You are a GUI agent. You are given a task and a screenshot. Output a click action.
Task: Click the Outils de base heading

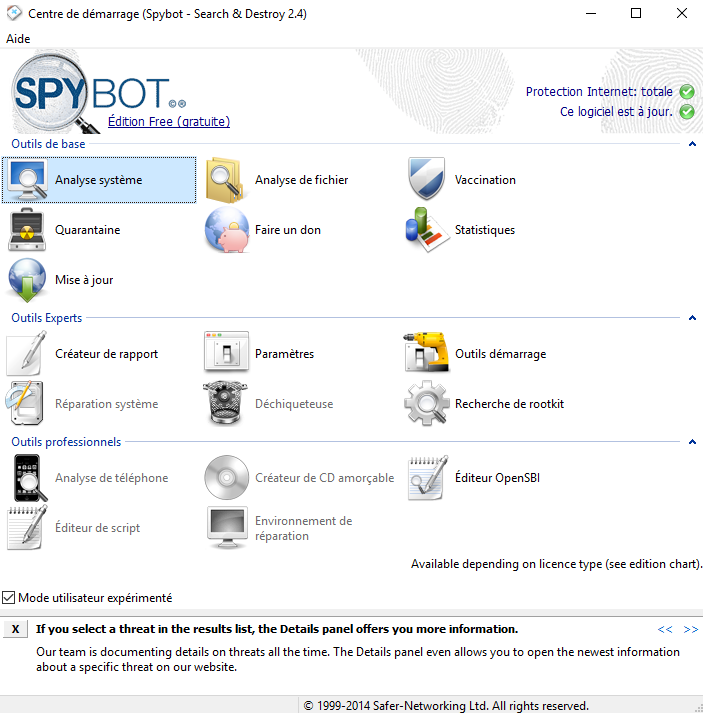48,144
